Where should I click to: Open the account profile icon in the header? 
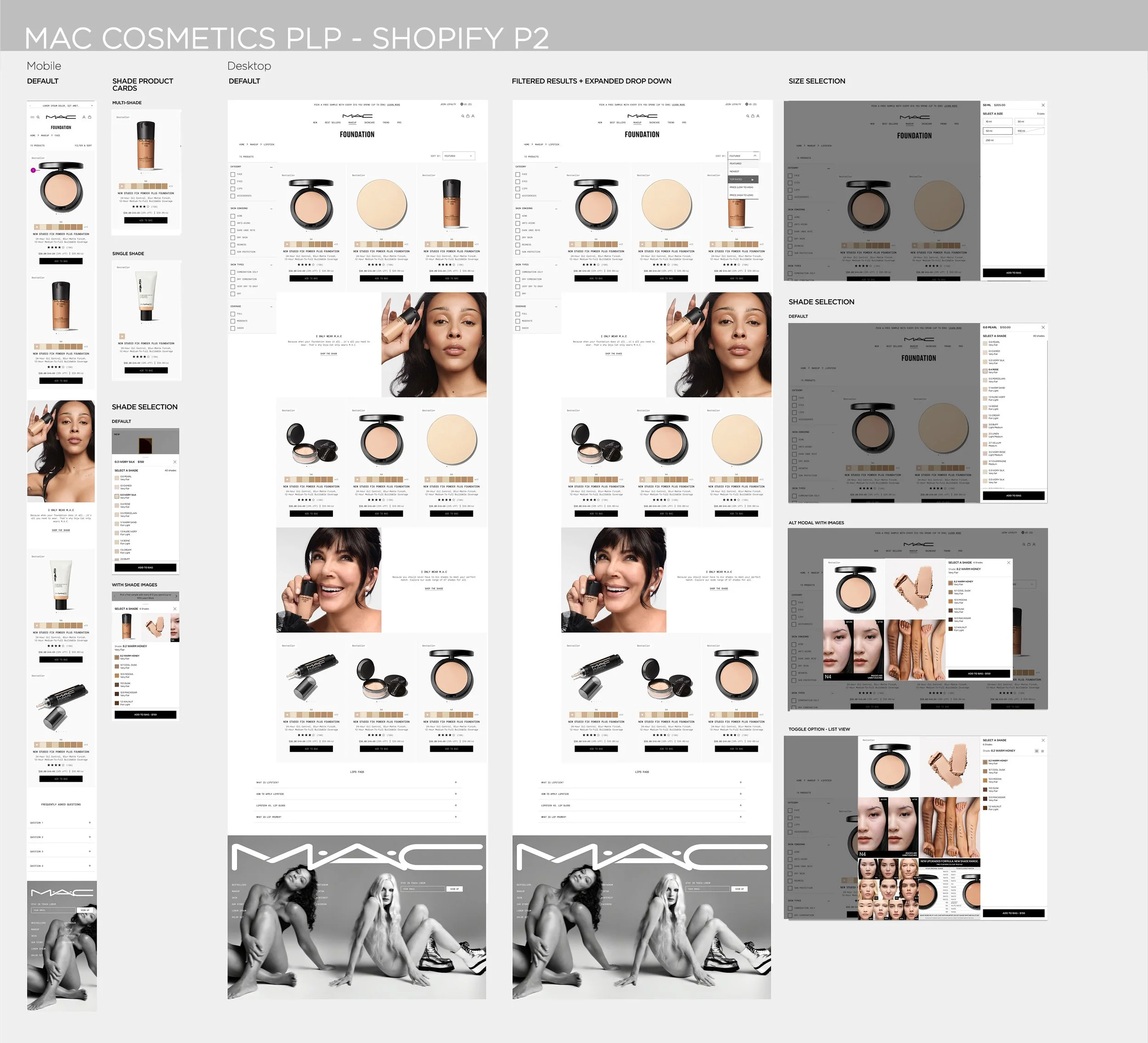coord(473,116)
